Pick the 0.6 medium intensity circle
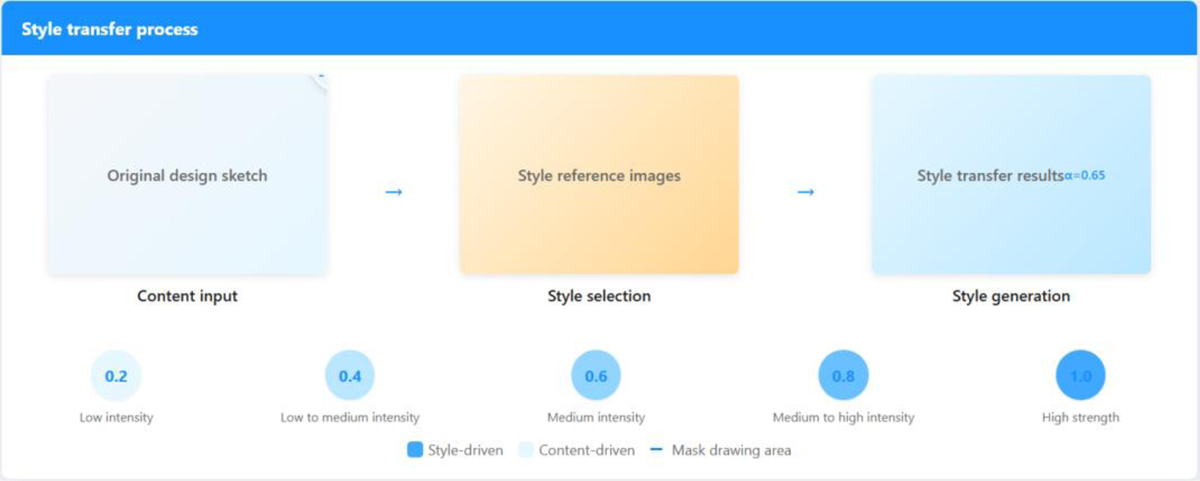Viewport: 1200px width, 481px height. coord(596,377)
